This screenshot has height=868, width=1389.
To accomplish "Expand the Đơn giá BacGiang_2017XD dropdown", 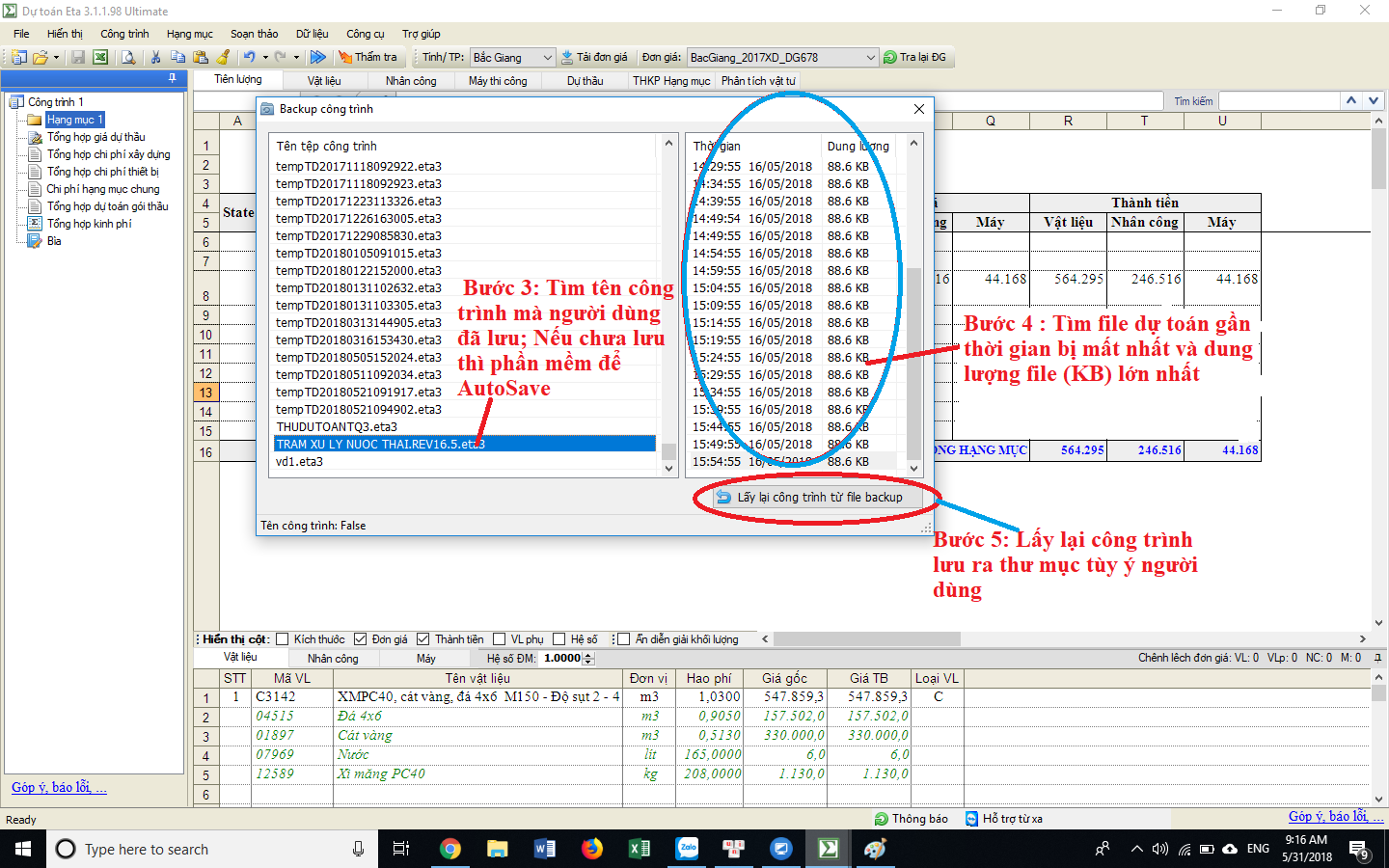I will pos(870,58).
